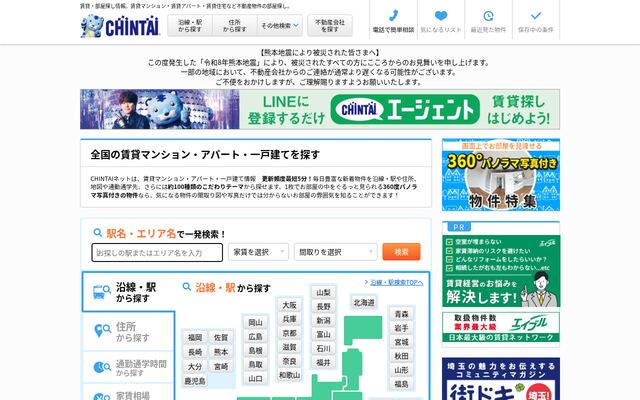Select 岩手 prefecture button
Image resolution: width=640 pixels, height=400 pixels.
[x=401, y=328]
